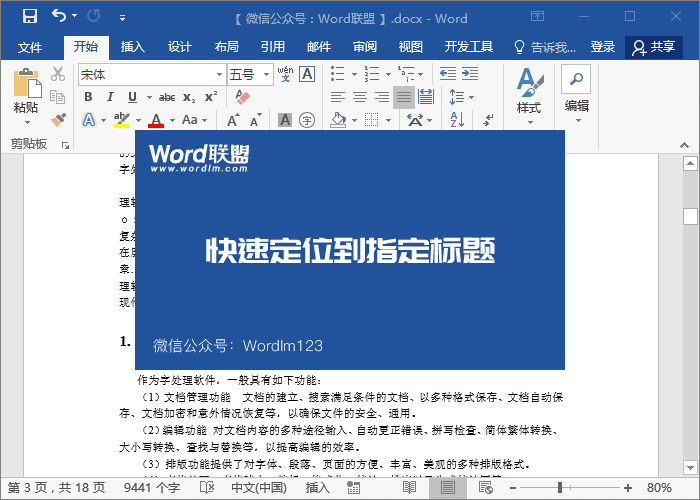Copy selection using copy icon
The image size is (700, 500).
click(x=58, y=96)
